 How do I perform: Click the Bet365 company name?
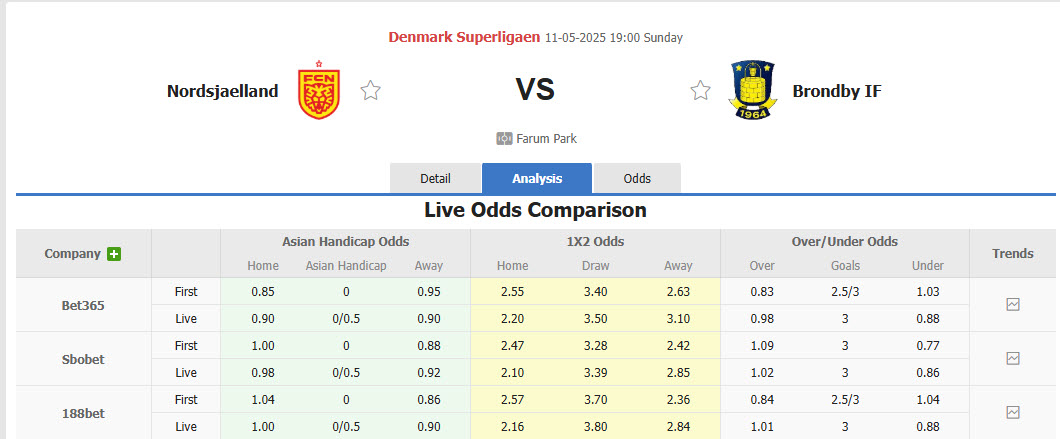83,305
